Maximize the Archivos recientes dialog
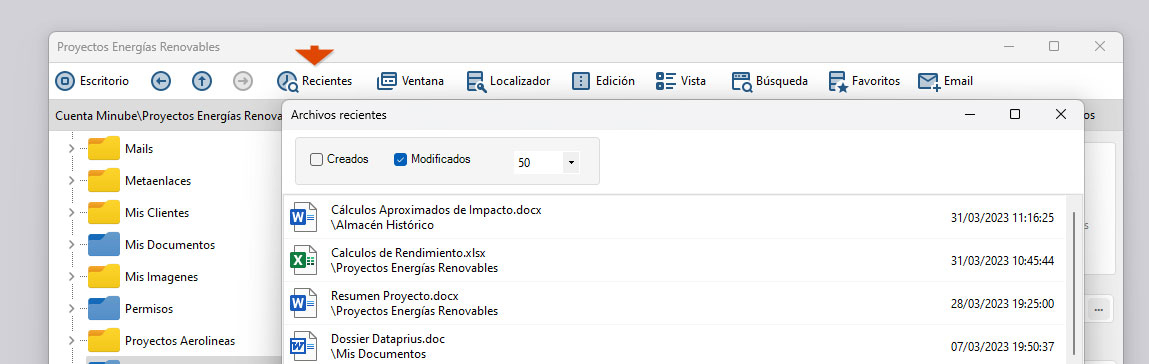 click(x=1015, y=114)
